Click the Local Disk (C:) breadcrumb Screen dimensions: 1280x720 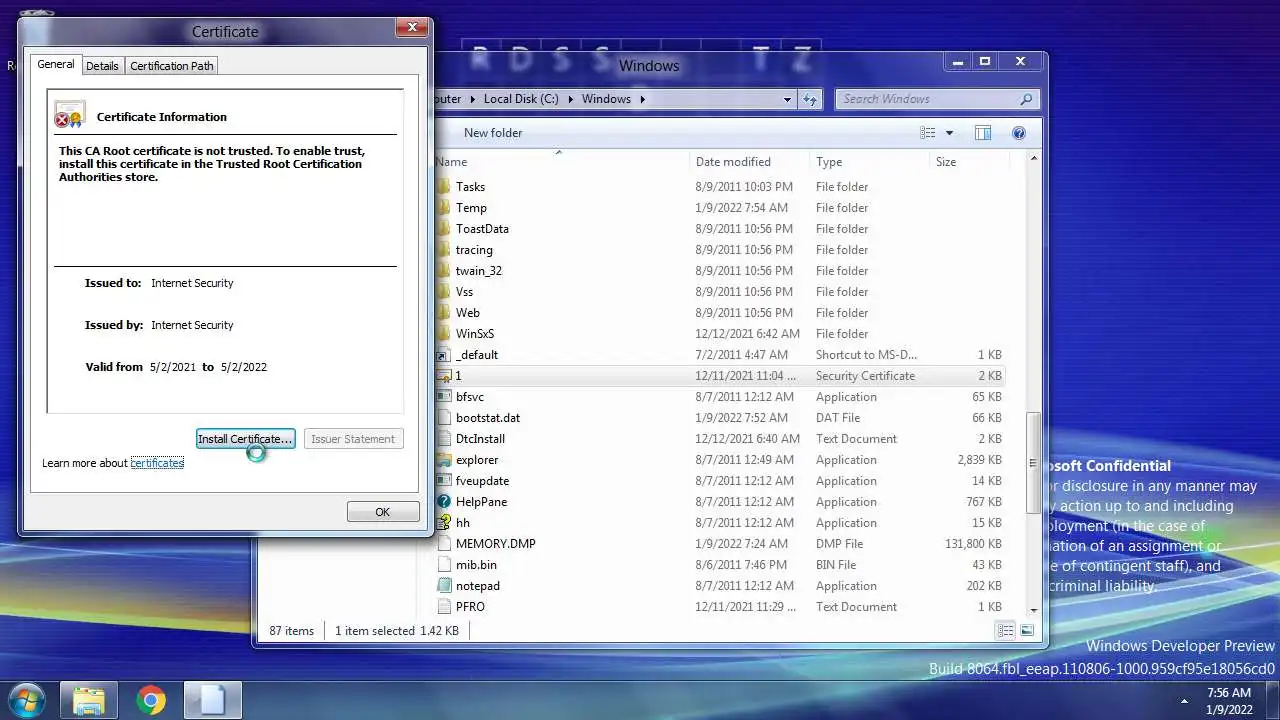tap(521, 99)
